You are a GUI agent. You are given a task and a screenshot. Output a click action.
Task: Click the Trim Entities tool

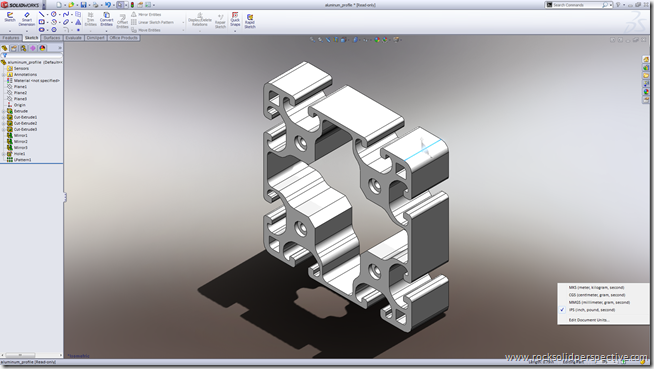tap(91, 19)
